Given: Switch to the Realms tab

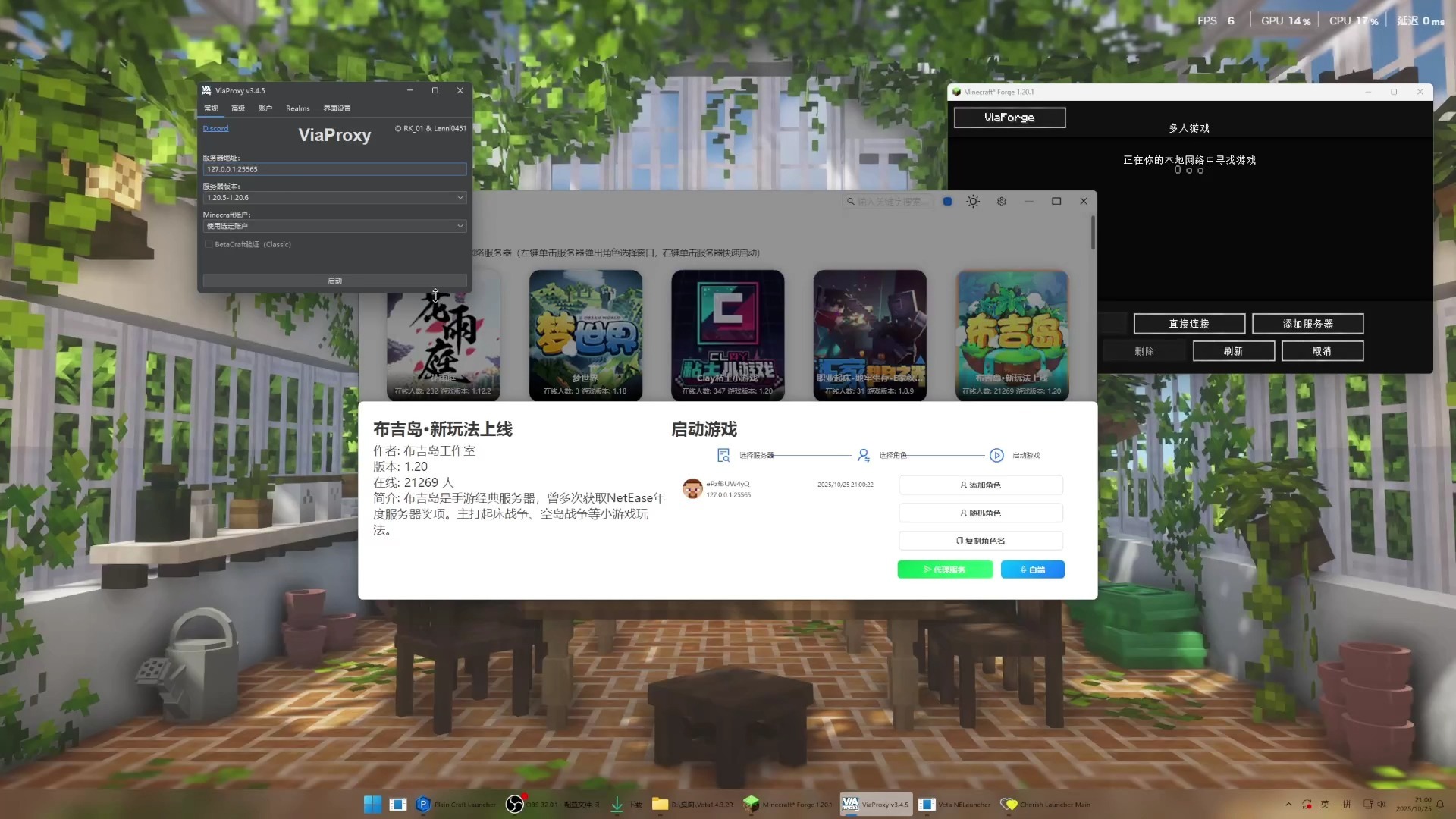Looking at the screenshot, I should pyautogui.click(x=297, y=108).
